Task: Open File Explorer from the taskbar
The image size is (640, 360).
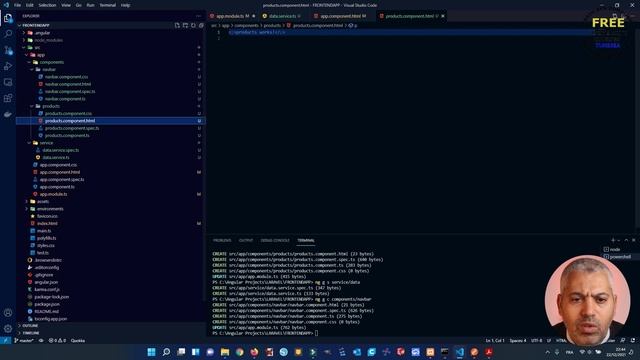Action: [225, 352]
